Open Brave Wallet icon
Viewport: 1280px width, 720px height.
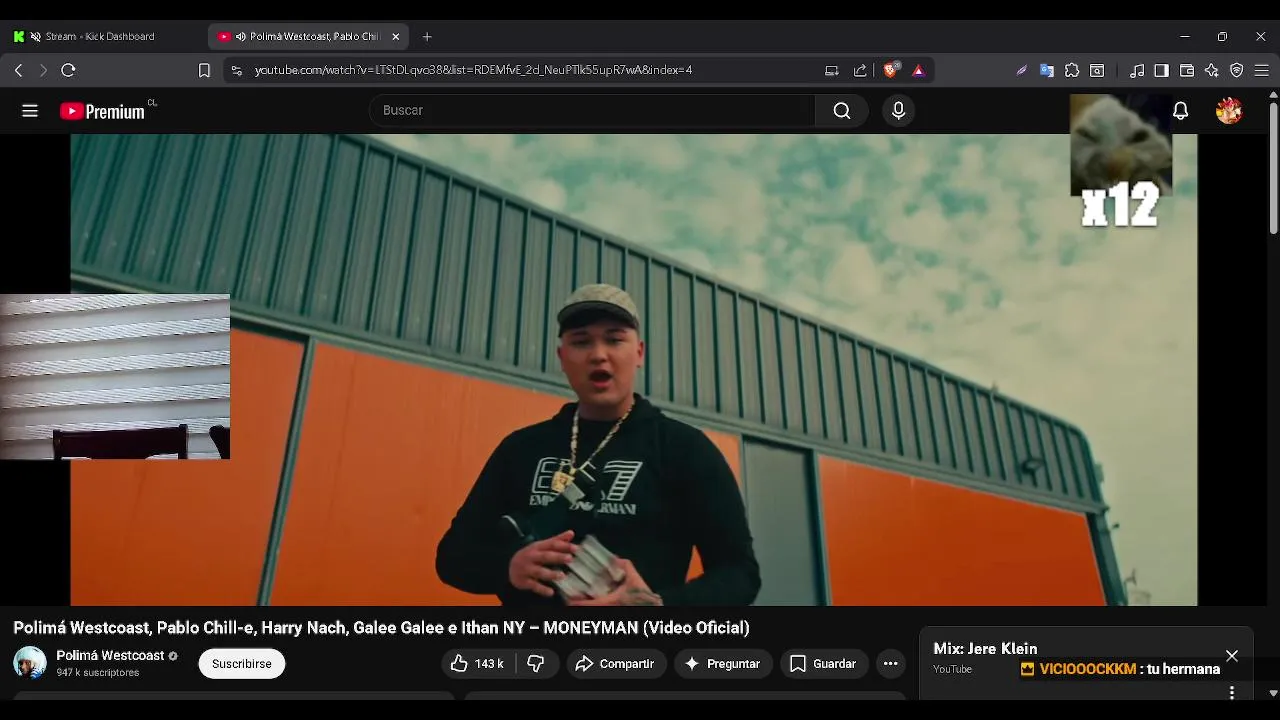(1187, 70)
